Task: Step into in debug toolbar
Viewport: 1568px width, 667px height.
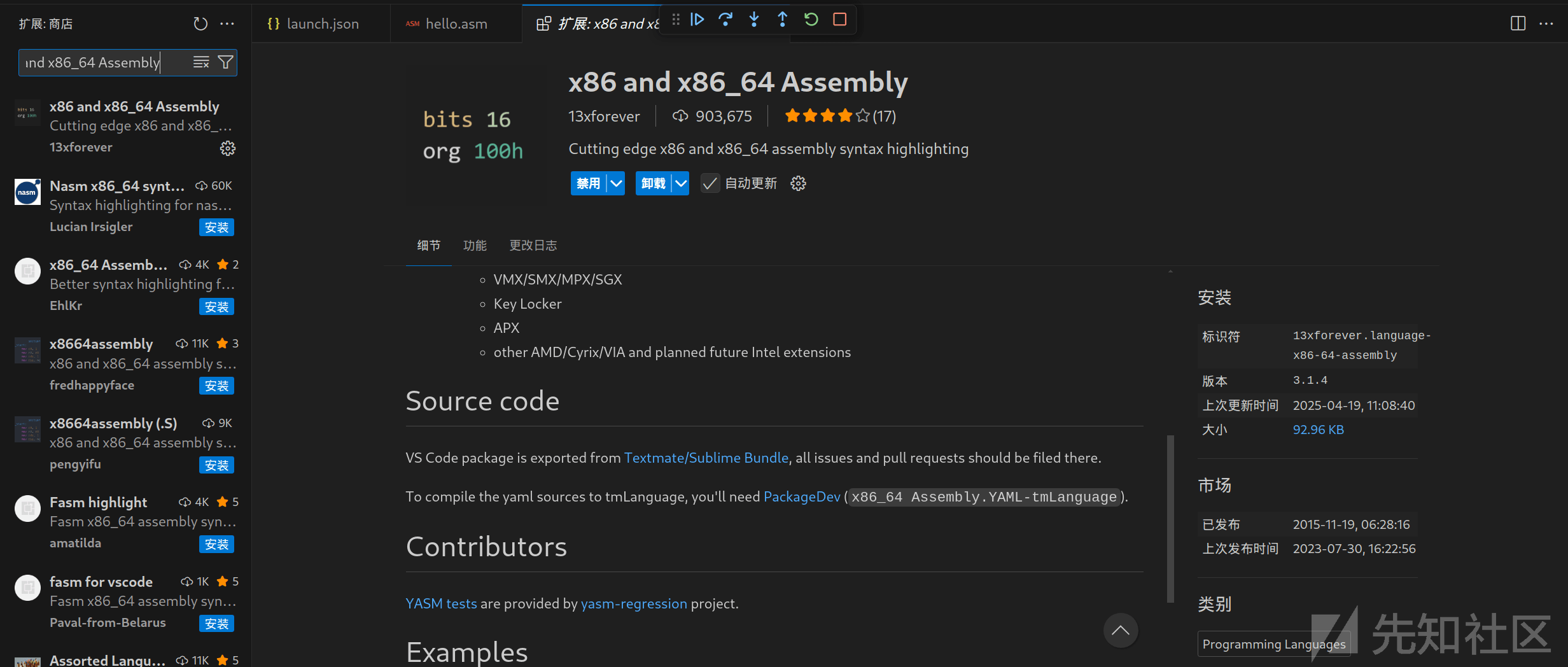Action: click(x=754, y=20)
